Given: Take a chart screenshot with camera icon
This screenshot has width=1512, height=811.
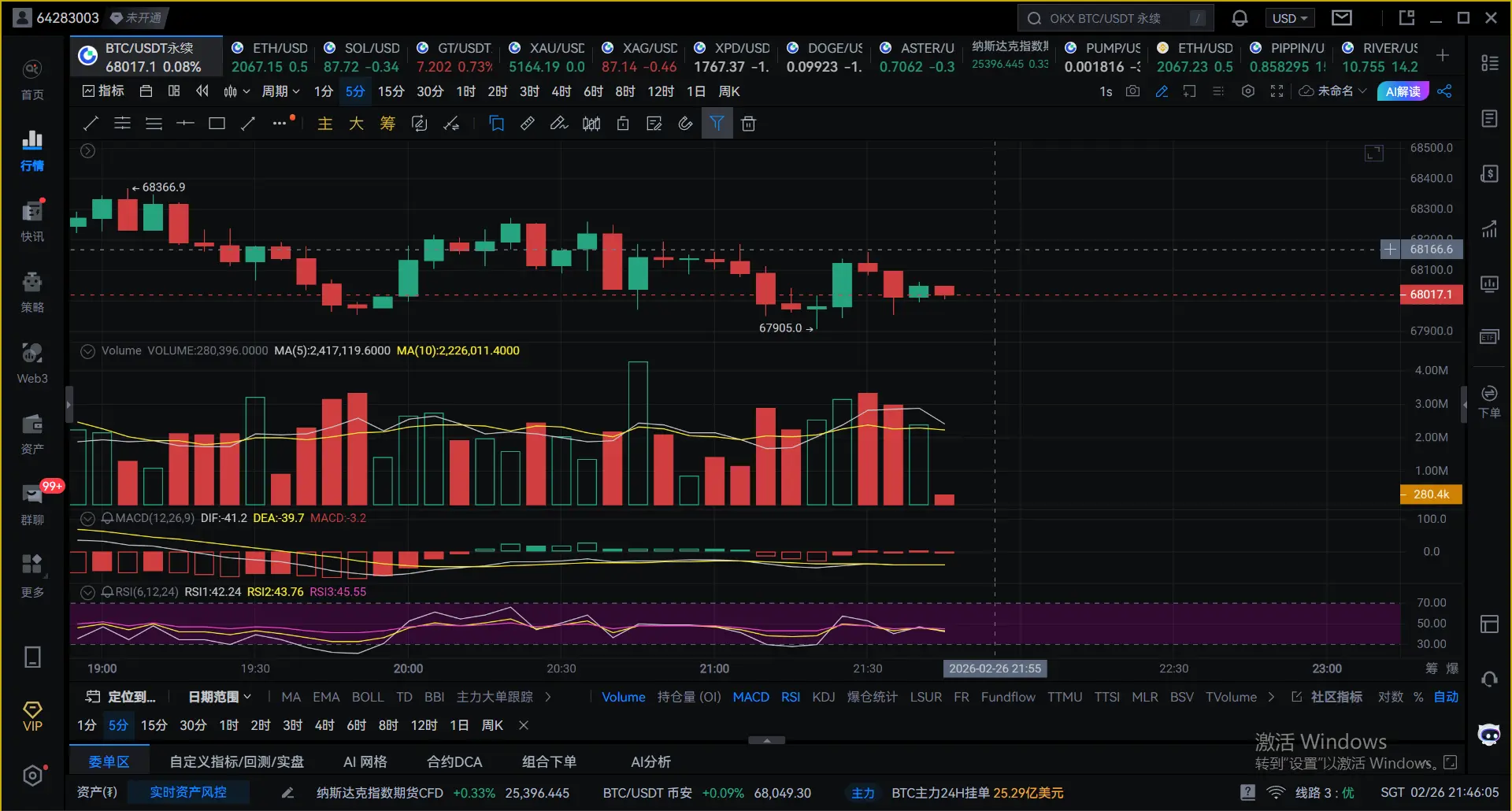Looking at the screenshot, I should pos(1132,91).
